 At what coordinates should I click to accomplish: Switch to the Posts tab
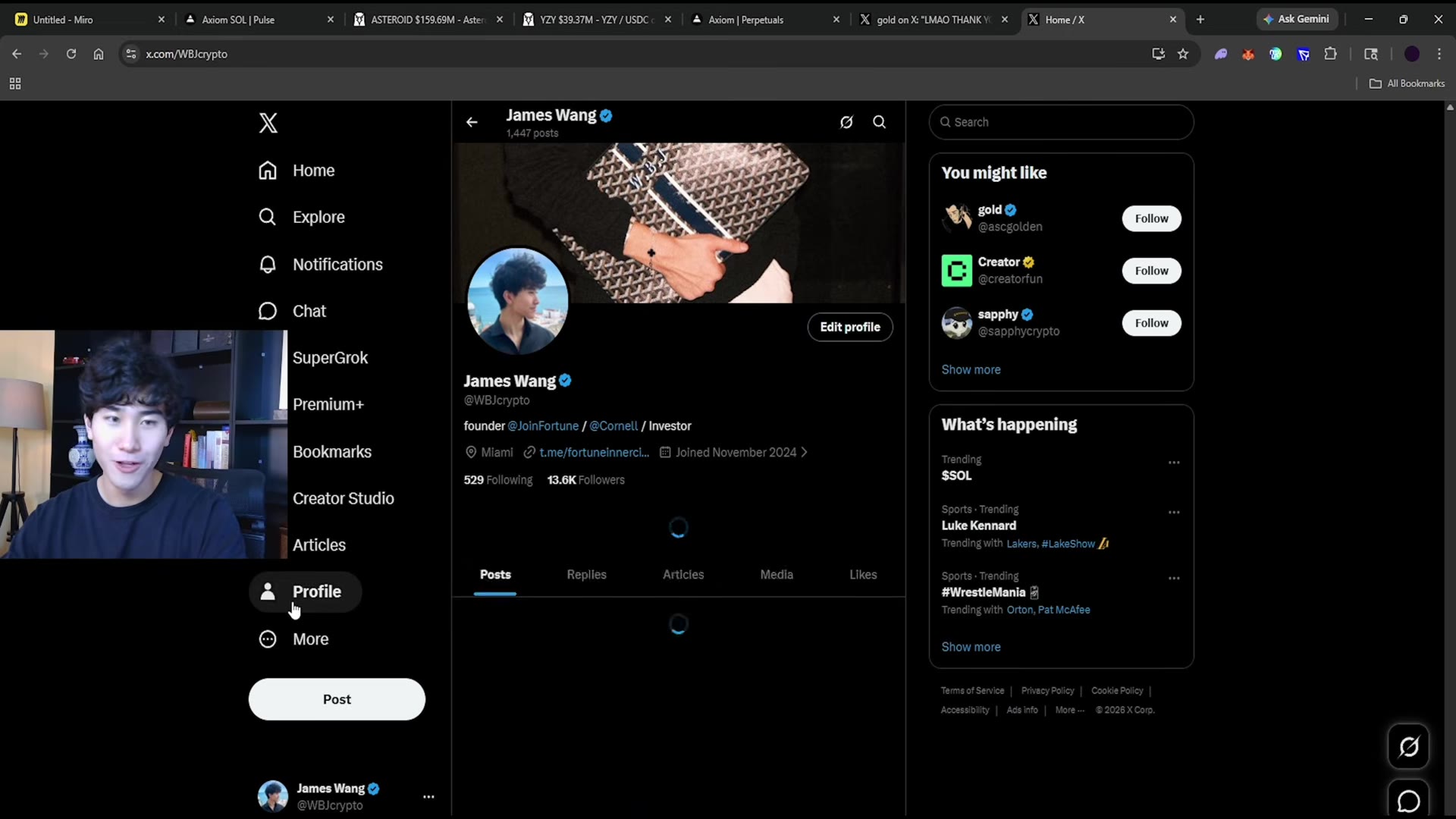(x=495, y=575)
